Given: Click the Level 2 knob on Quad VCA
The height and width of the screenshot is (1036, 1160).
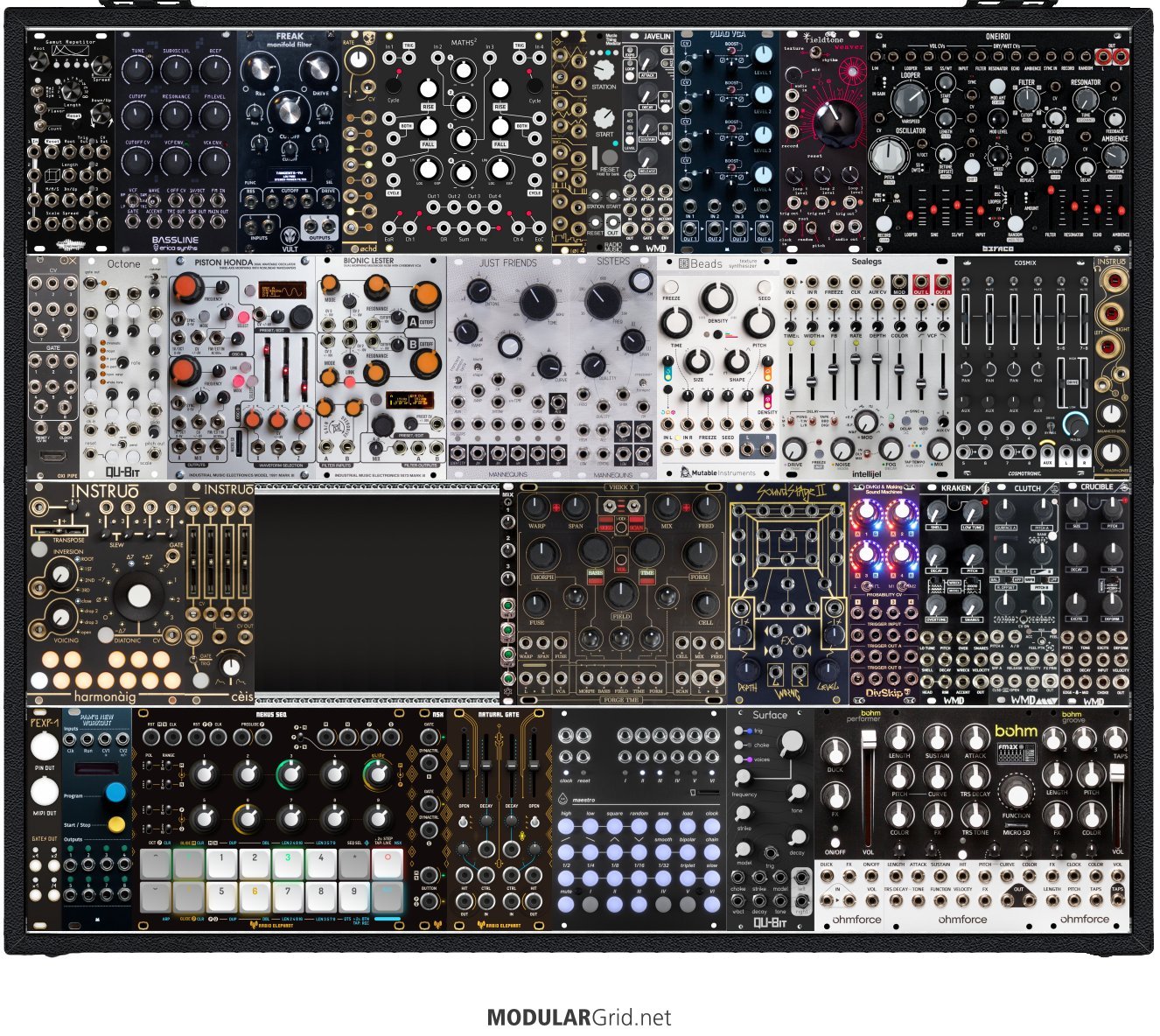Looking at the screenshot, I should tap(764, 96).
